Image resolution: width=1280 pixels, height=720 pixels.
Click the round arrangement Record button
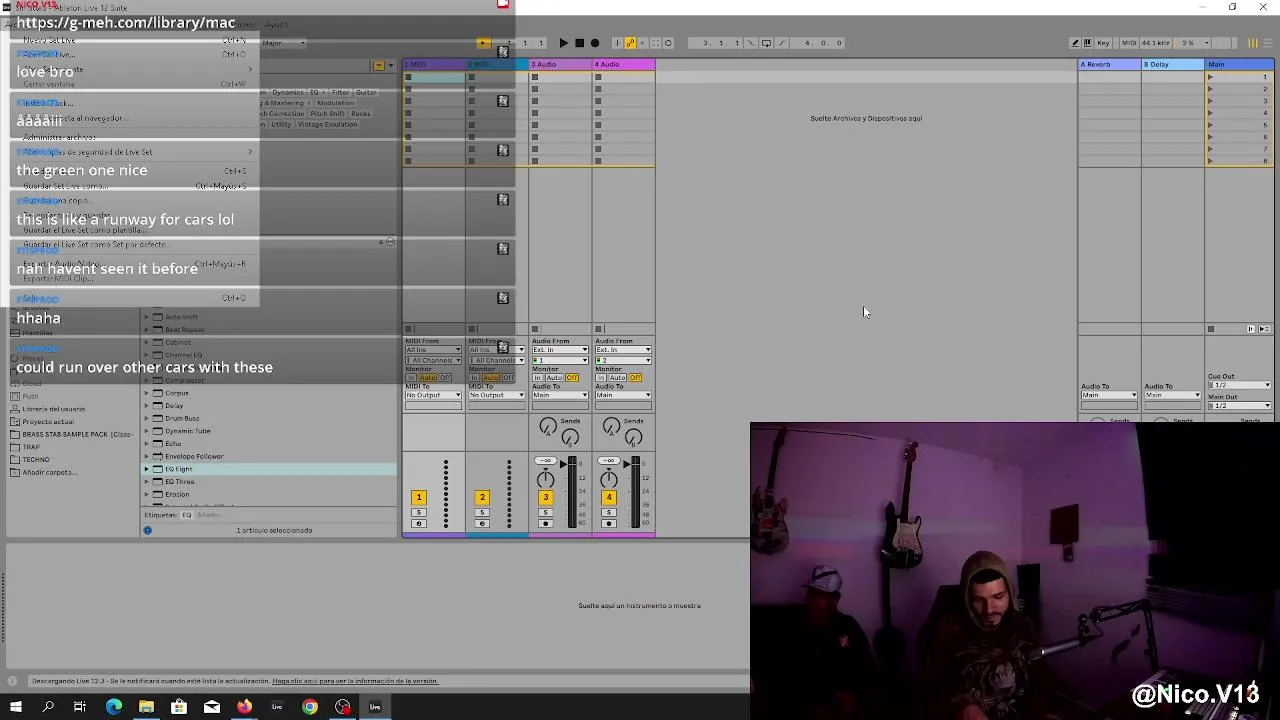[x=595, y=43]
